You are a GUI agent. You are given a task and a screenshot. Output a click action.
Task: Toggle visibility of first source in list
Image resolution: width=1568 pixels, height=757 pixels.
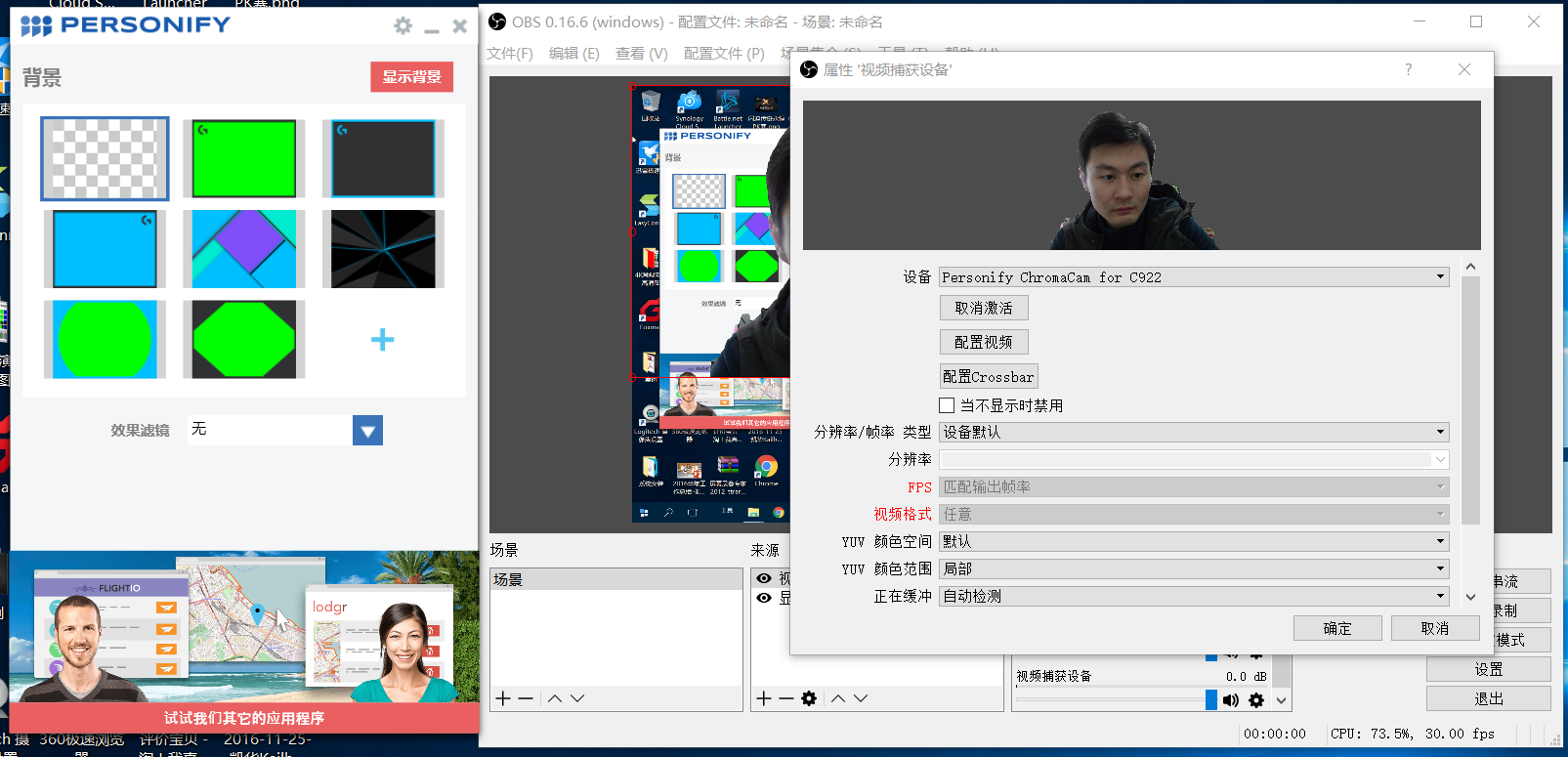click(764, 578)
